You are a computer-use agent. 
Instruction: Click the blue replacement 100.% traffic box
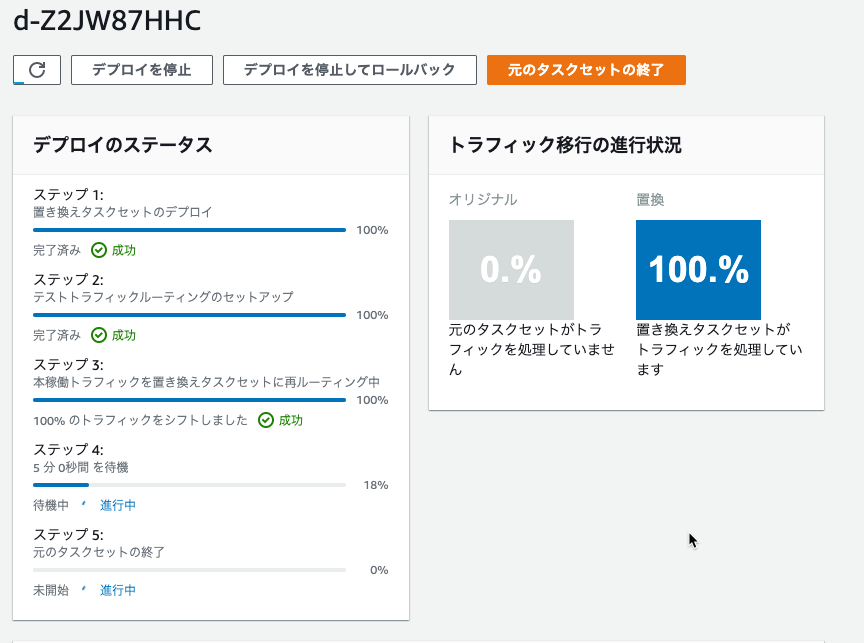click(x=698, y=269)
